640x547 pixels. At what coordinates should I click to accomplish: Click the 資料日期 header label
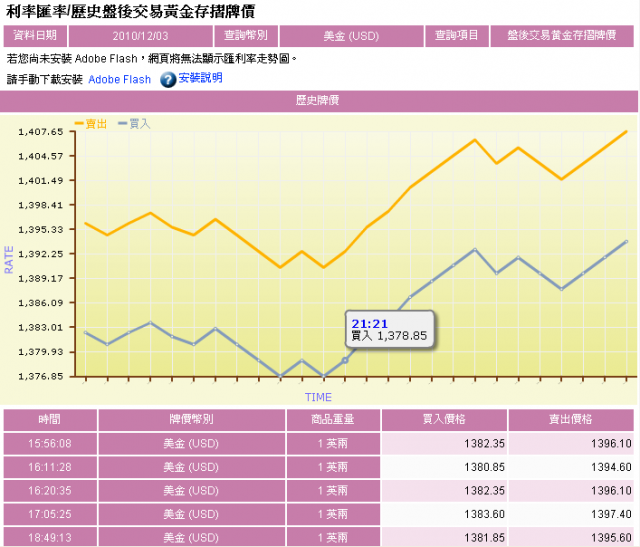click(35, 36)
